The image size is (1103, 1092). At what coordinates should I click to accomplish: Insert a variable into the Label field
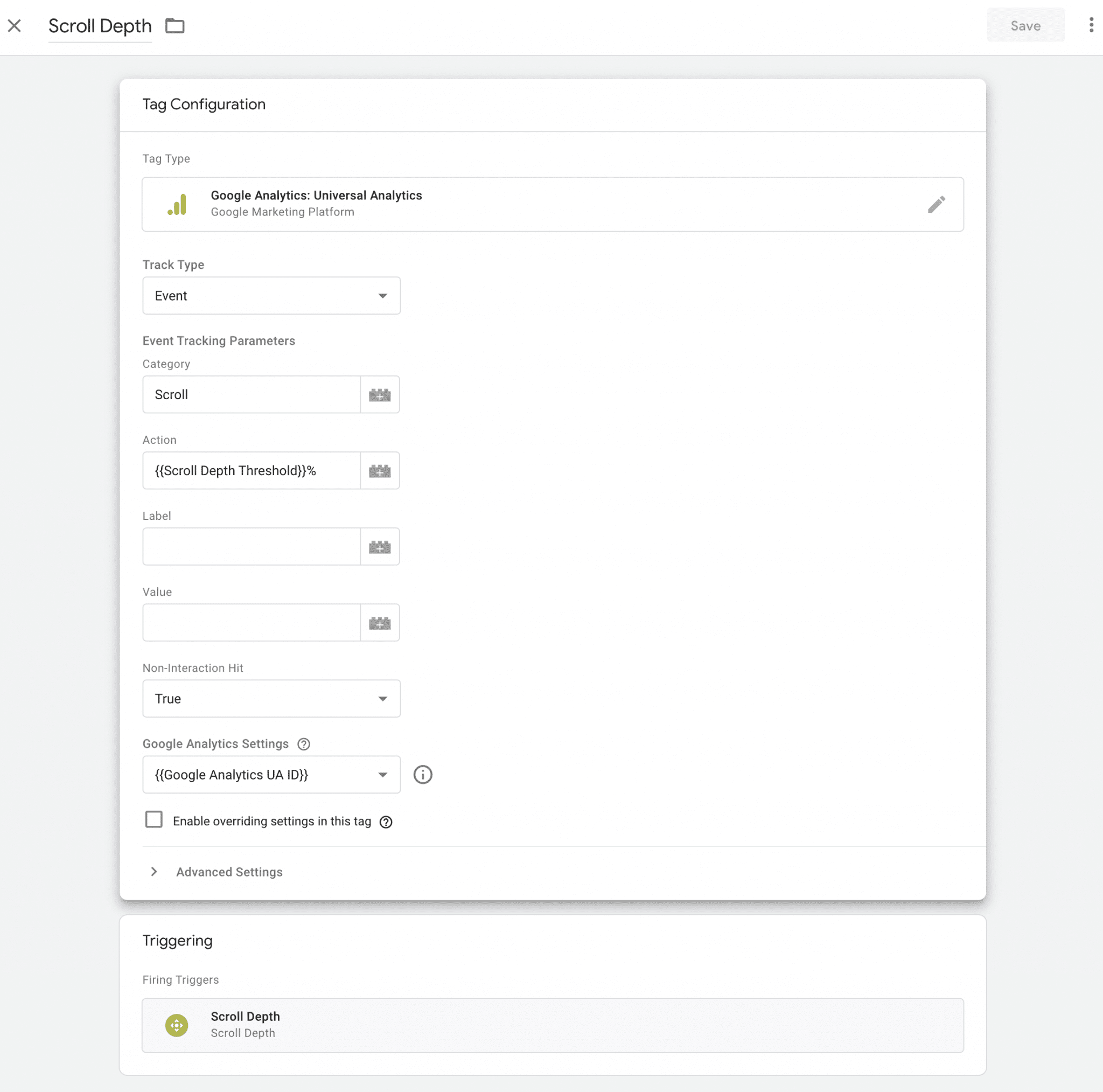[380, 546]
